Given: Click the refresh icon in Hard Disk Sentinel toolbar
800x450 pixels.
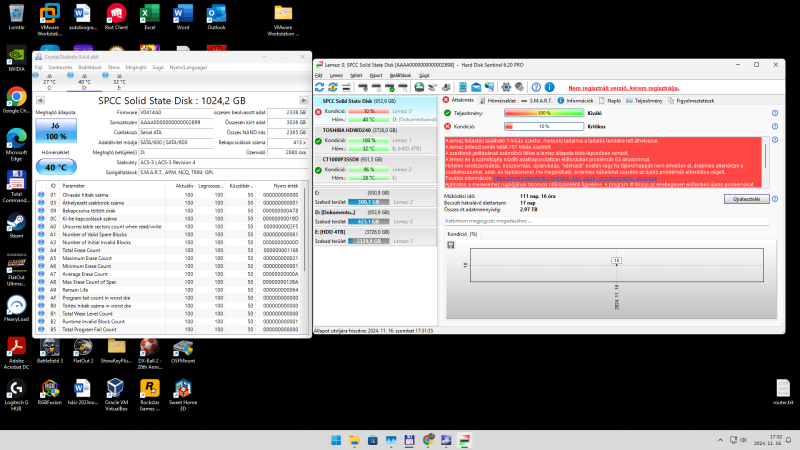Looking at the screenshot, I should click(319, 87).
